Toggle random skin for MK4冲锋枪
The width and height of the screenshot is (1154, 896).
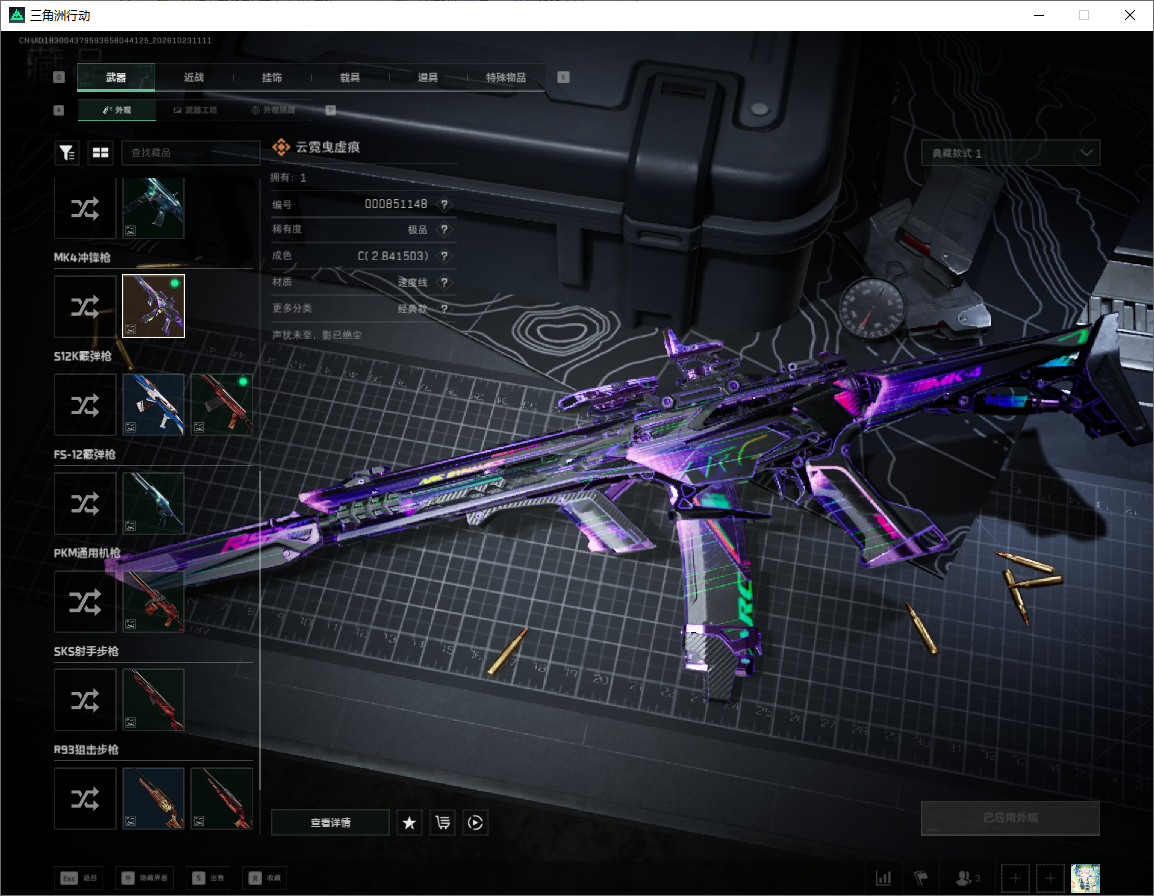click(x=85, y=306)
